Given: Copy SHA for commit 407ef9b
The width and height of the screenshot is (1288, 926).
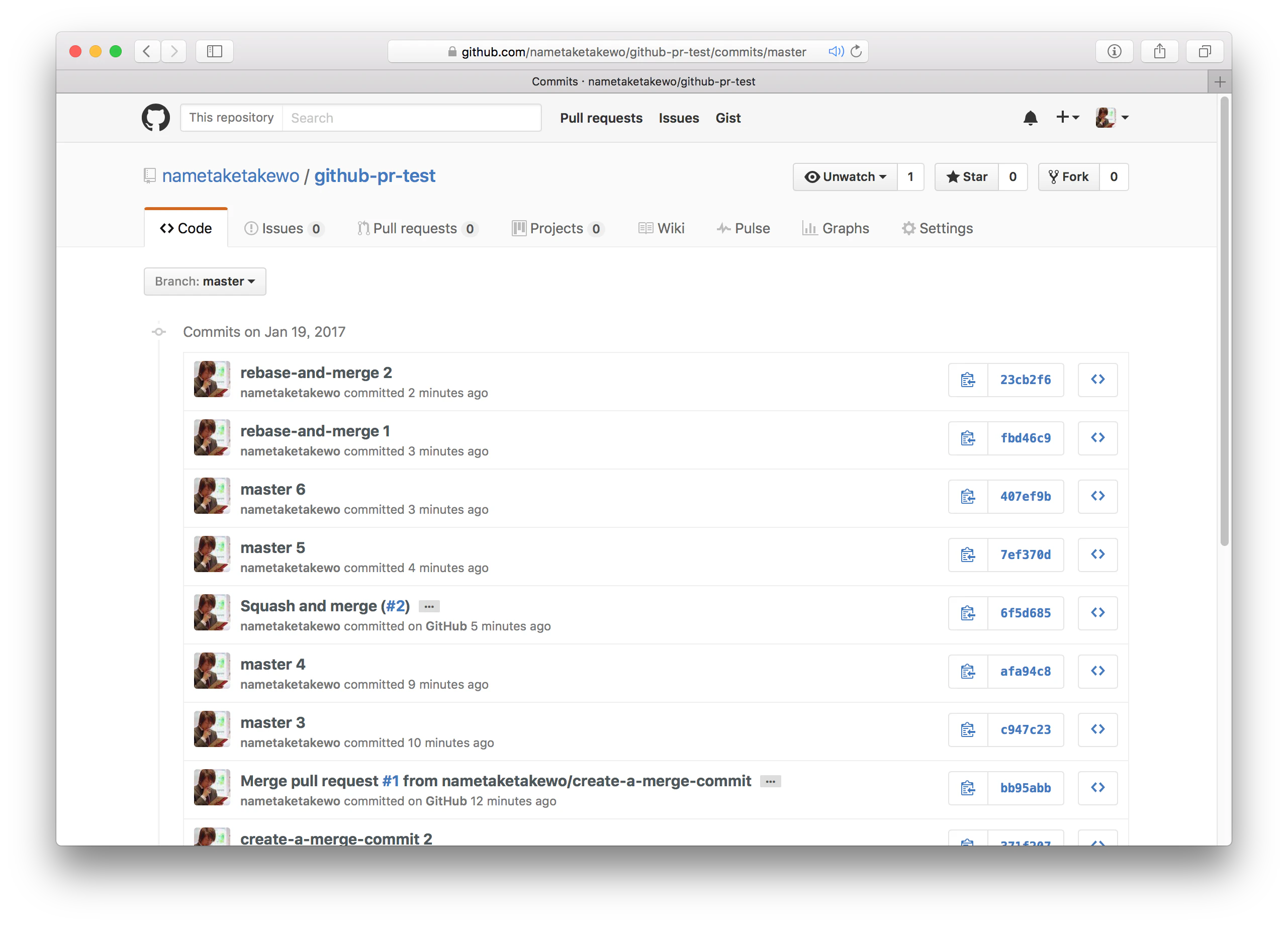Looking at the screenshot, I should [x=968, y=497].
